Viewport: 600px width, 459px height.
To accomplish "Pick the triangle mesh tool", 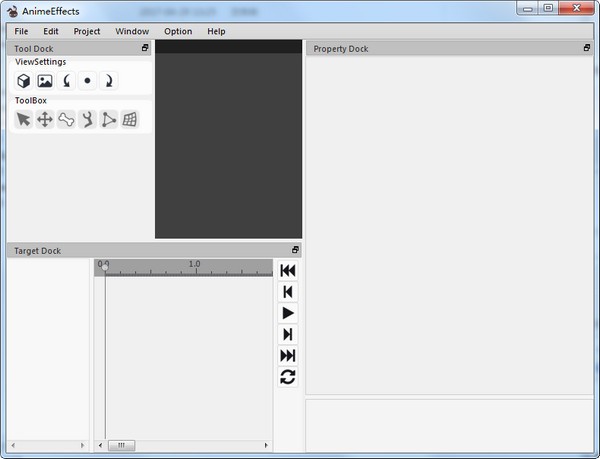I will point(109,120).
